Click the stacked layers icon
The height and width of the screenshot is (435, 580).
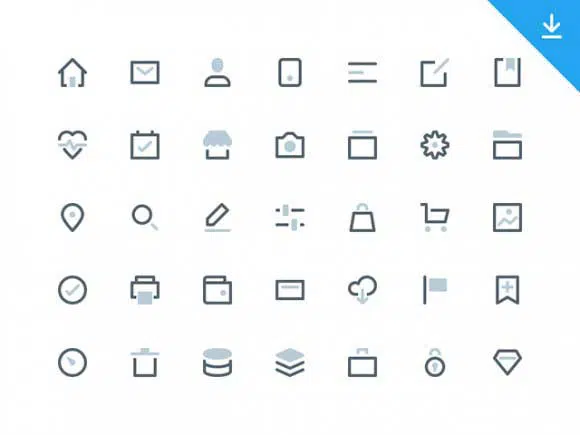290,362
